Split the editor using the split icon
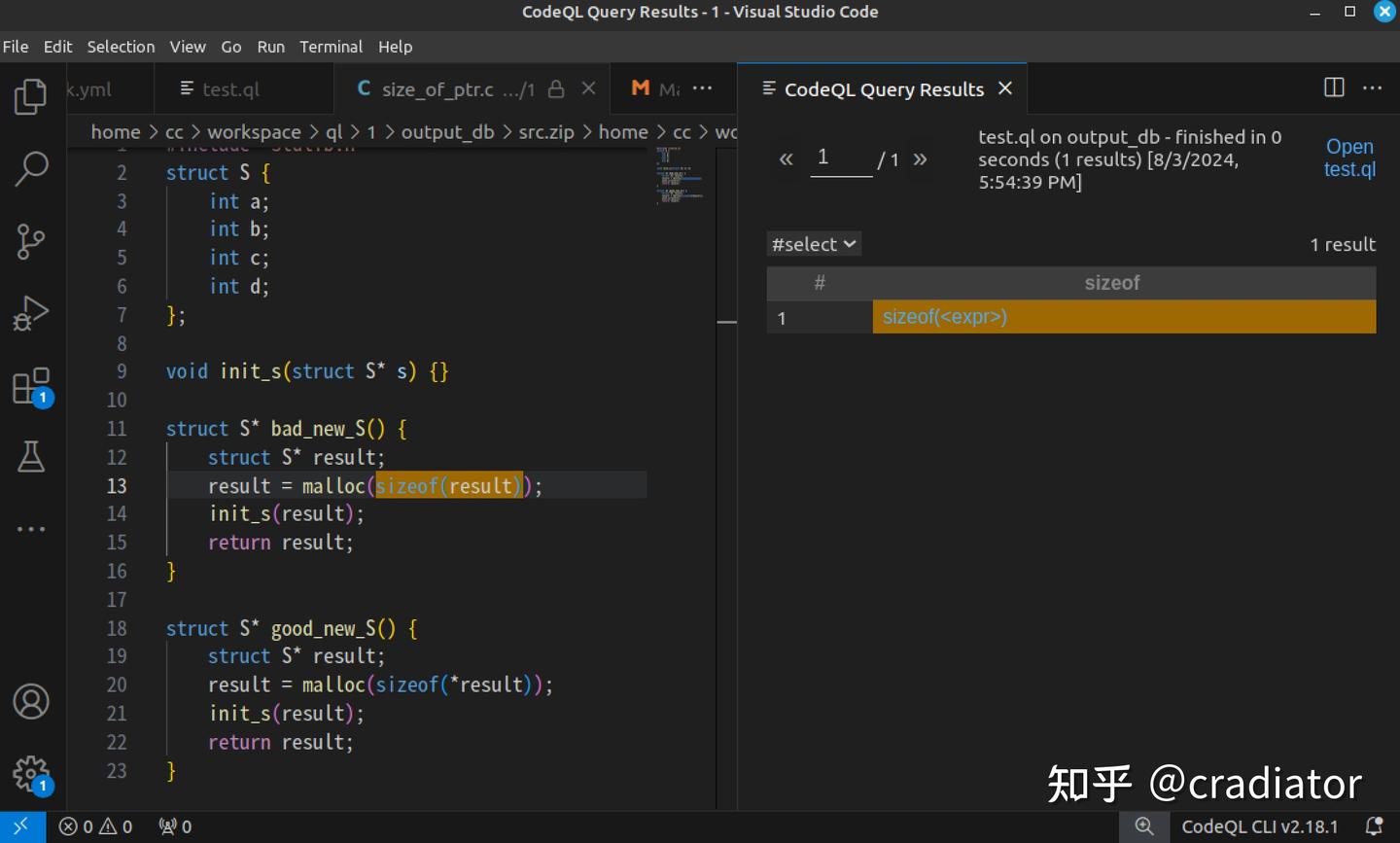Viewport: 1400px width, 843px height. tap(1332, 88)
